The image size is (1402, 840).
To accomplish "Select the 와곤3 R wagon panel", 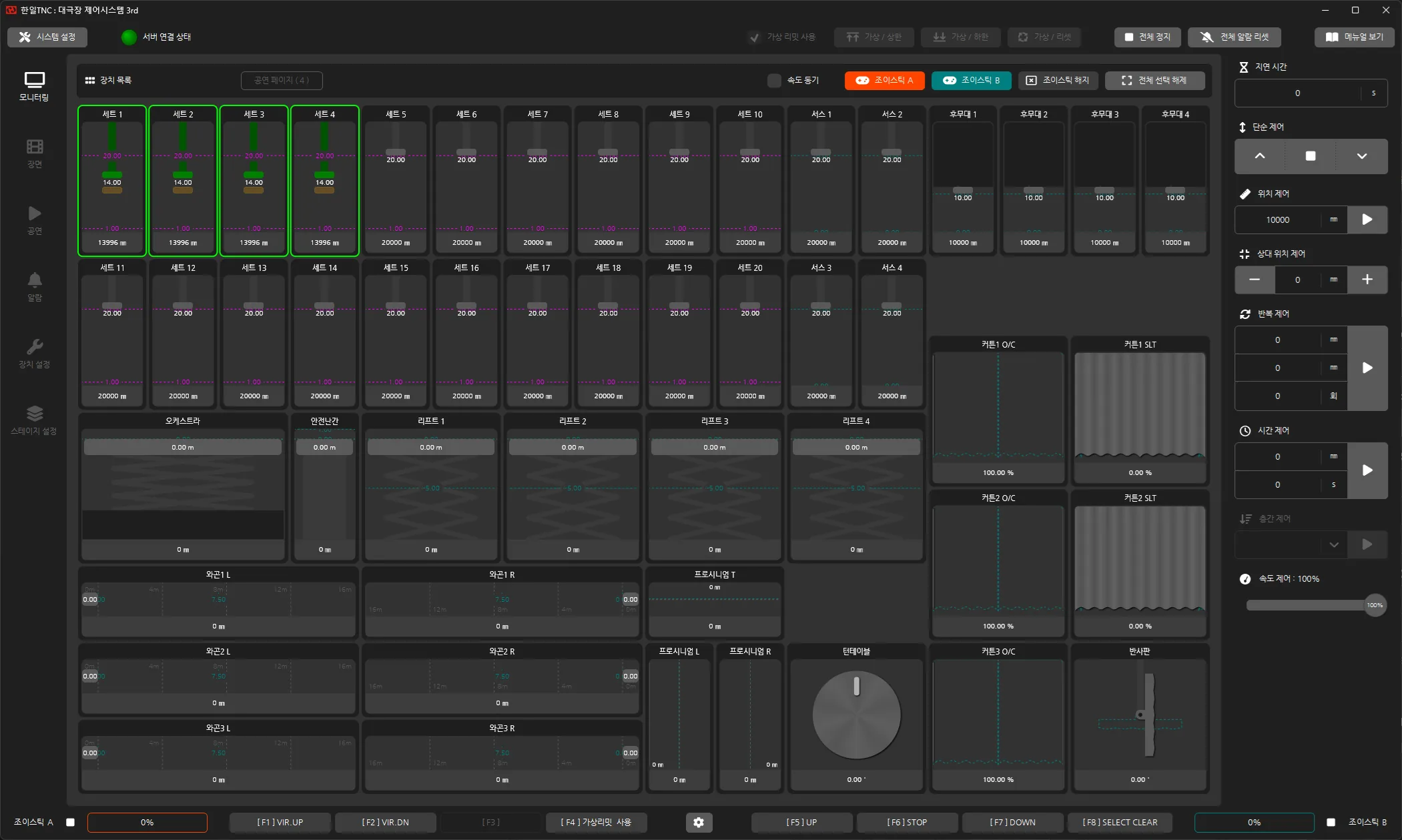I will (x=502, y=756).
